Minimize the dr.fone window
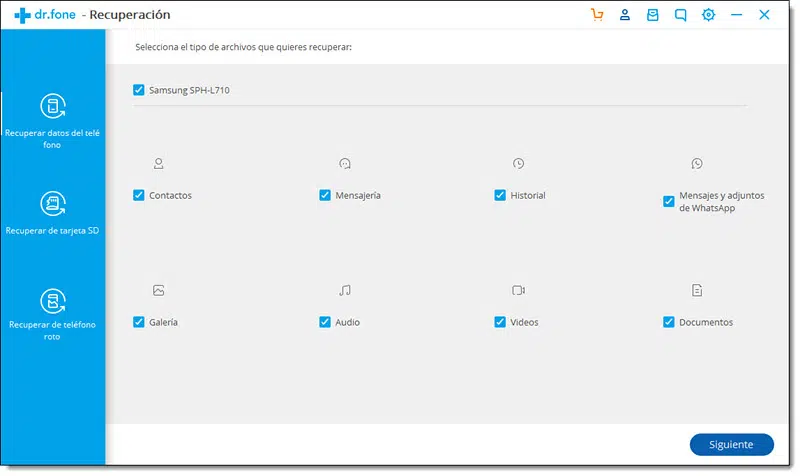800x476 pixels. (x=736, y=15)
